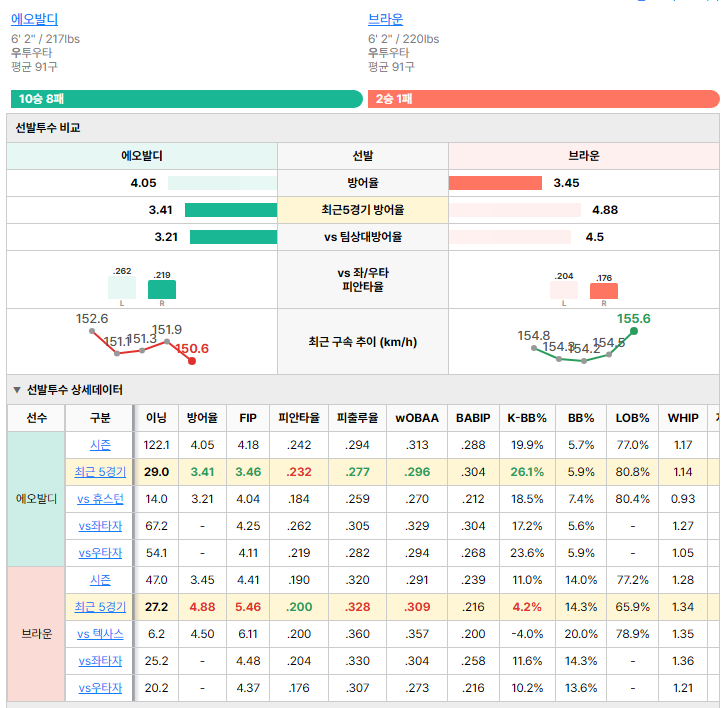
Task: Click the light L bar labeled .204
Action: pyautogui.click(x=564, y=290)
